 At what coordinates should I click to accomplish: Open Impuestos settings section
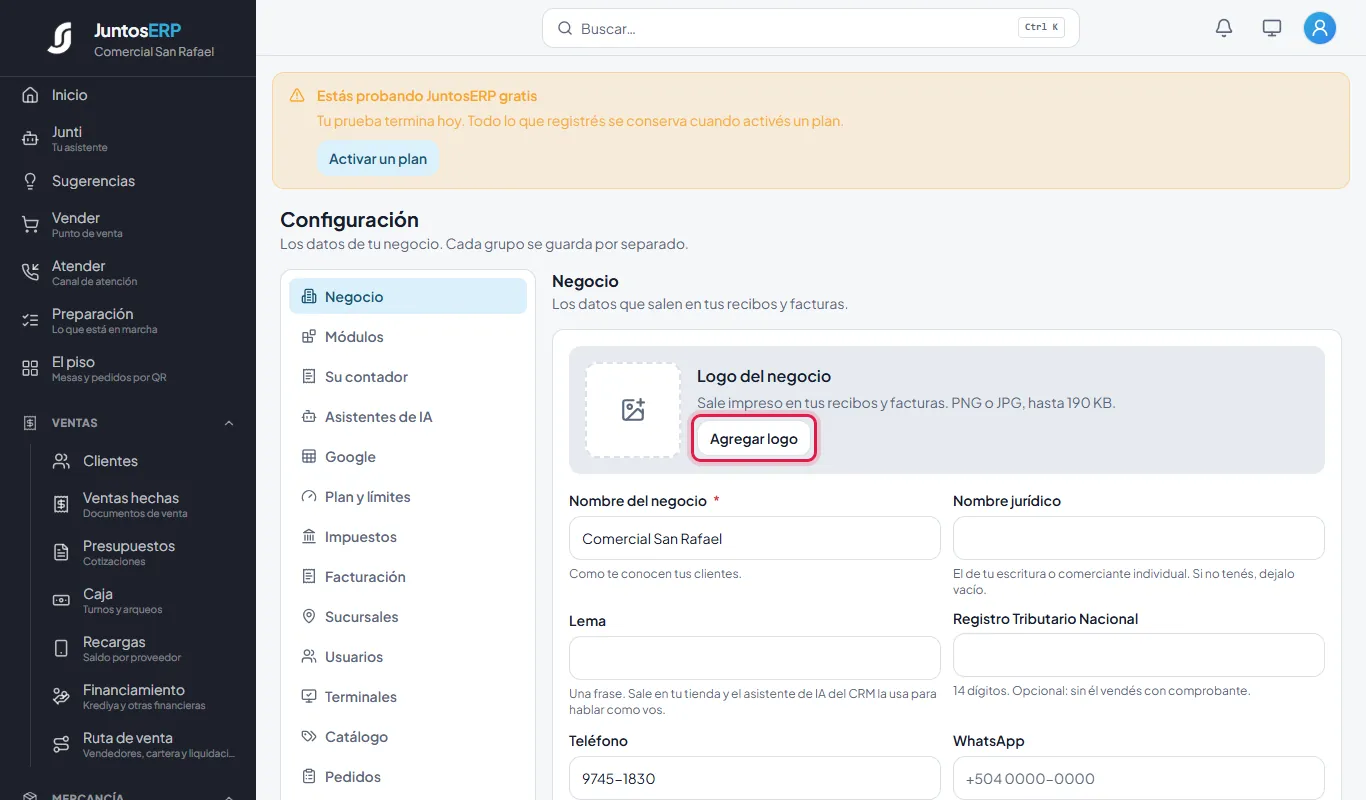408,537
